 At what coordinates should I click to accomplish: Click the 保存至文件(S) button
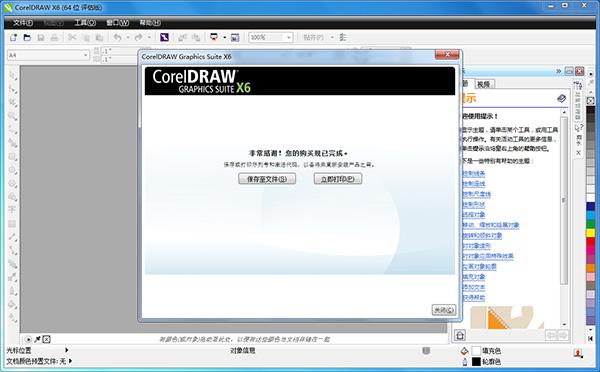click(x=267, y=179)
